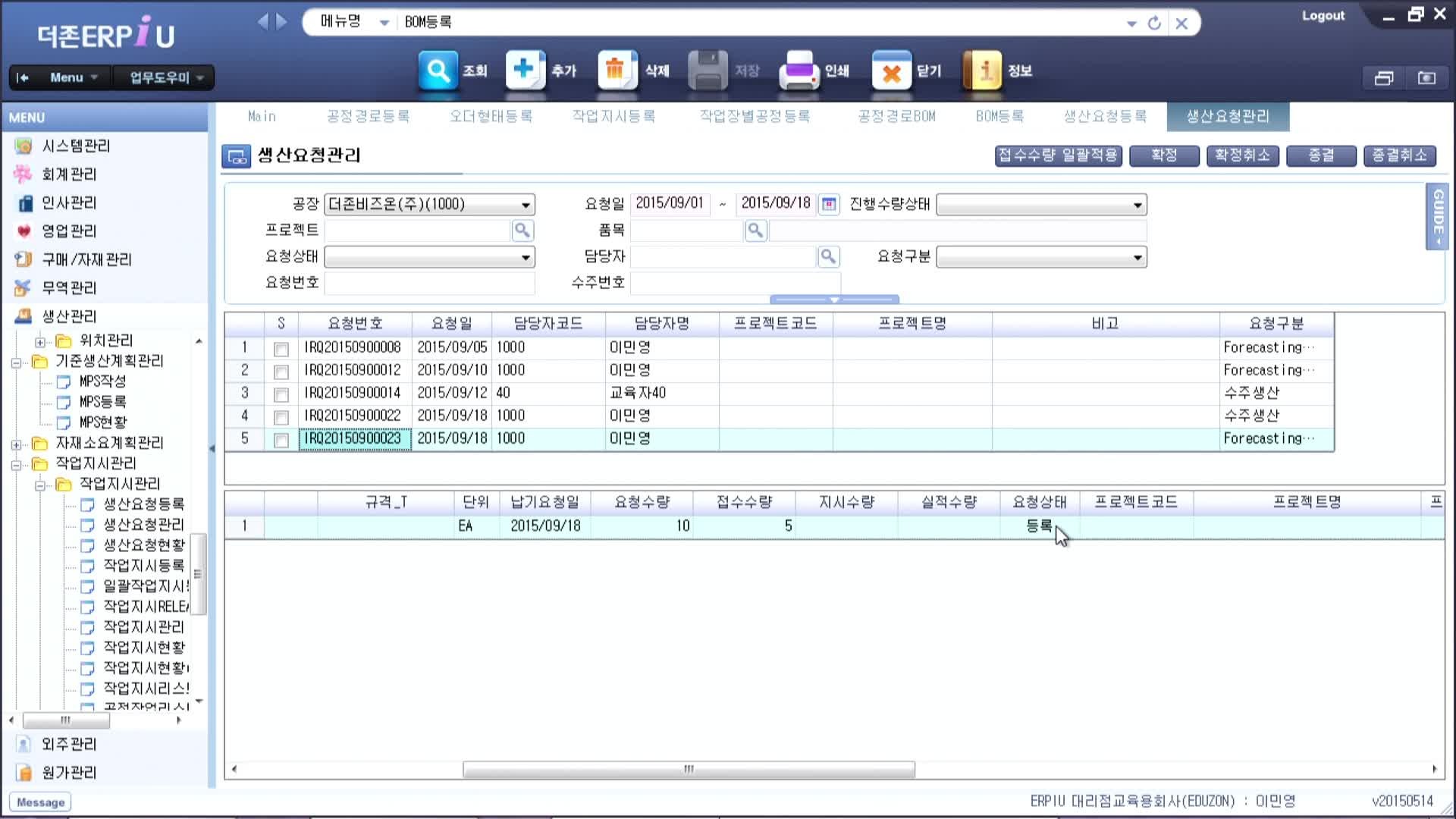Click the window cascade icon at top right
This screenshot has height=819, width=1456.
click(x=1384, y=78)
